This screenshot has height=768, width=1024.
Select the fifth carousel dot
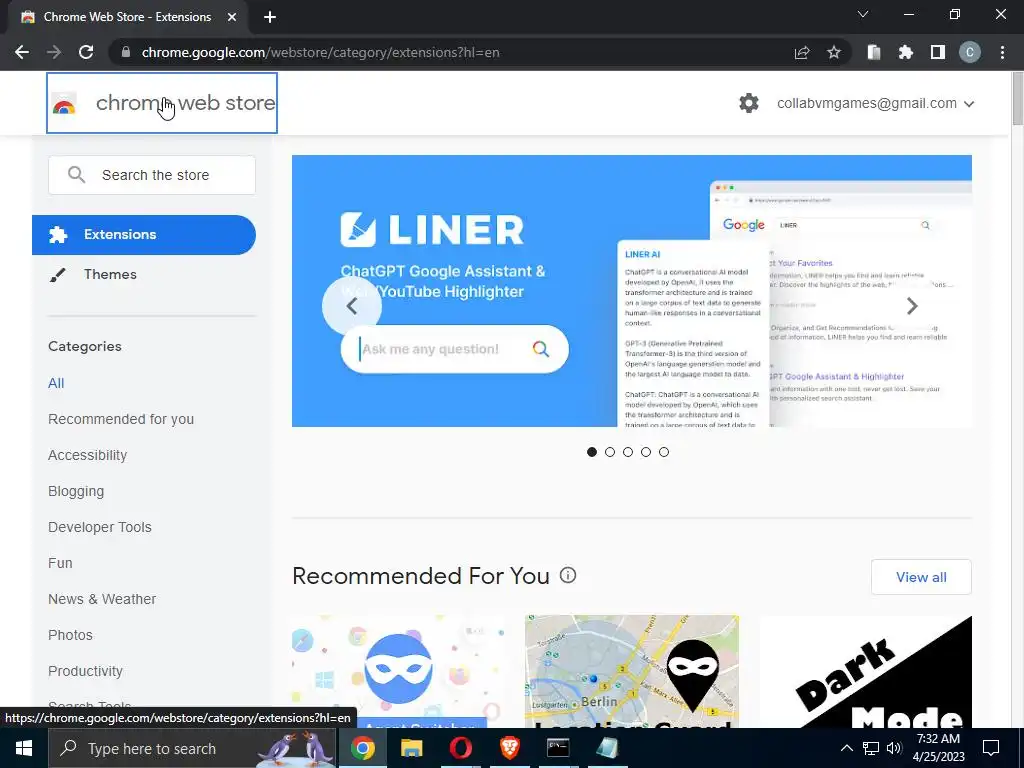coord(664,452)
